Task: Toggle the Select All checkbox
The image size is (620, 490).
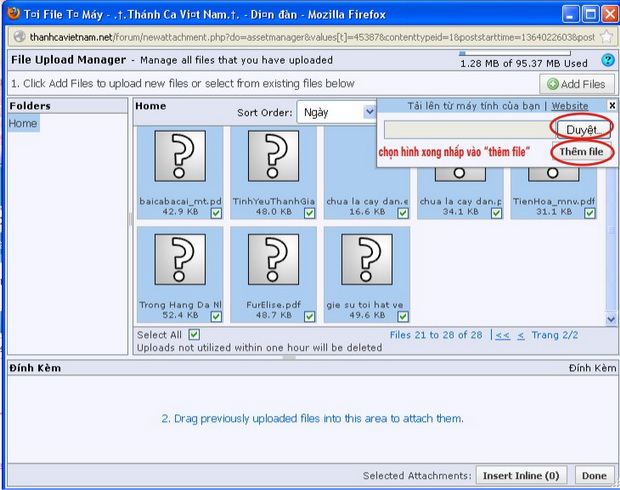Action: click(x=194, y=335)
